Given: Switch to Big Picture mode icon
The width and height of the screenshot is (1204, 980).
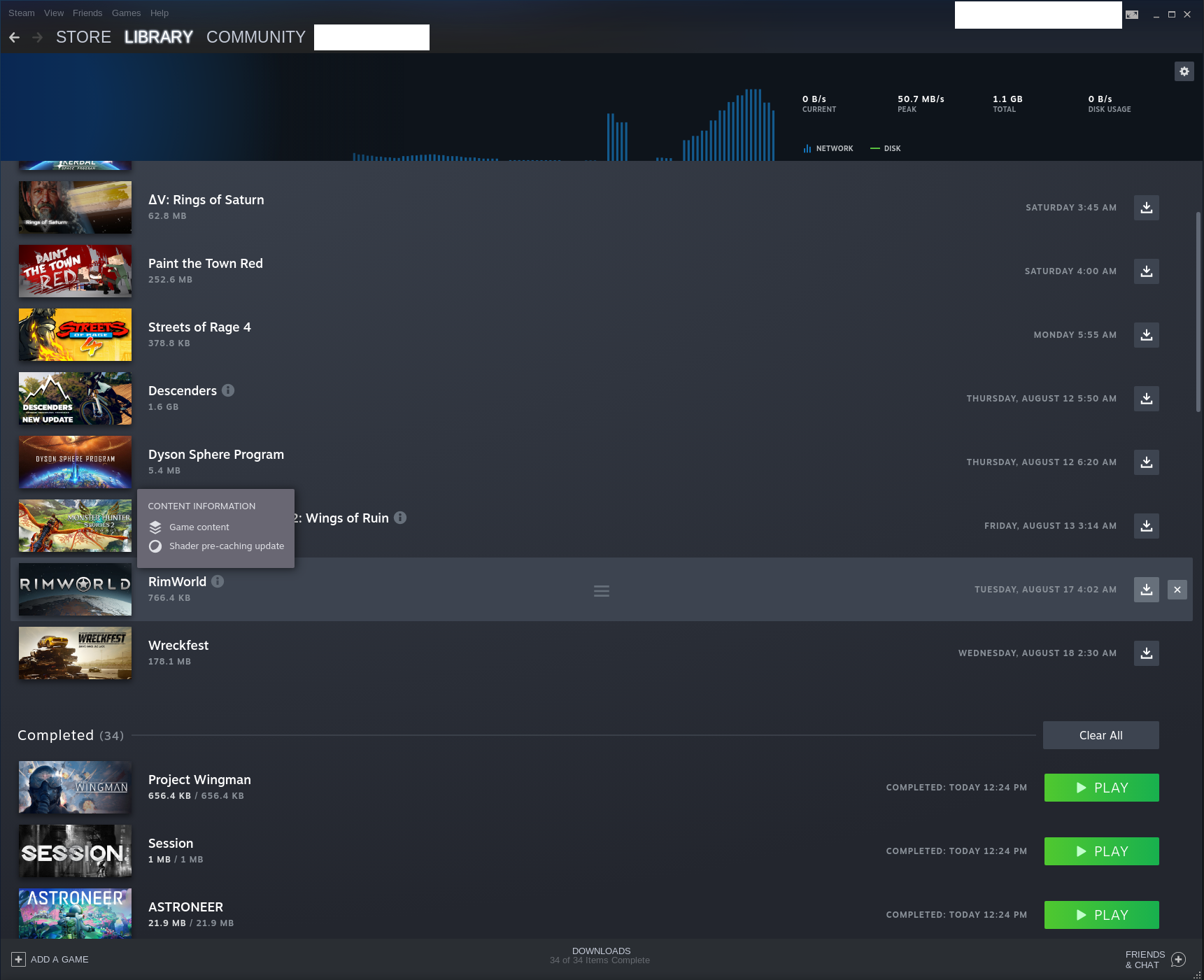Looking at the screenshot, I should [1132, 14].
